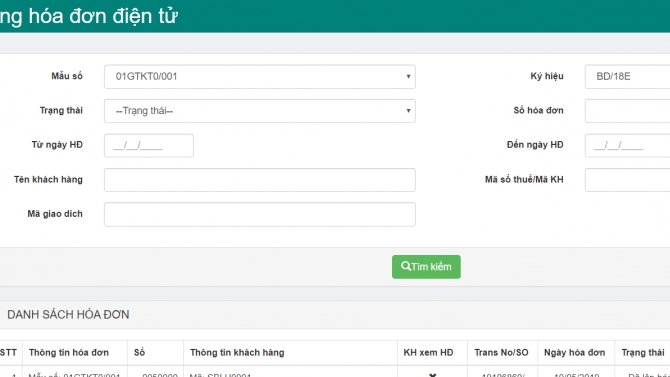
Task: Open the Mẫu số dropdown
Action: (260, 77)
